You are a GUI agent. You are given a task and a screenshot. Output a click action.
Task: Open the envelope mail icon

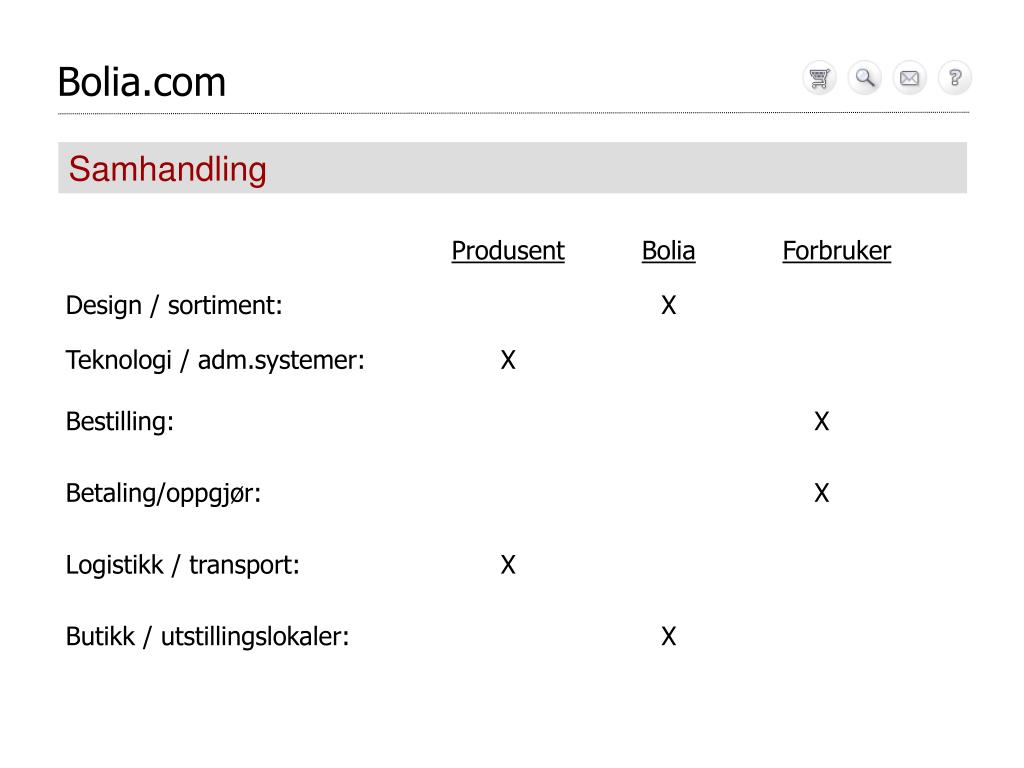tap(910, 78)
